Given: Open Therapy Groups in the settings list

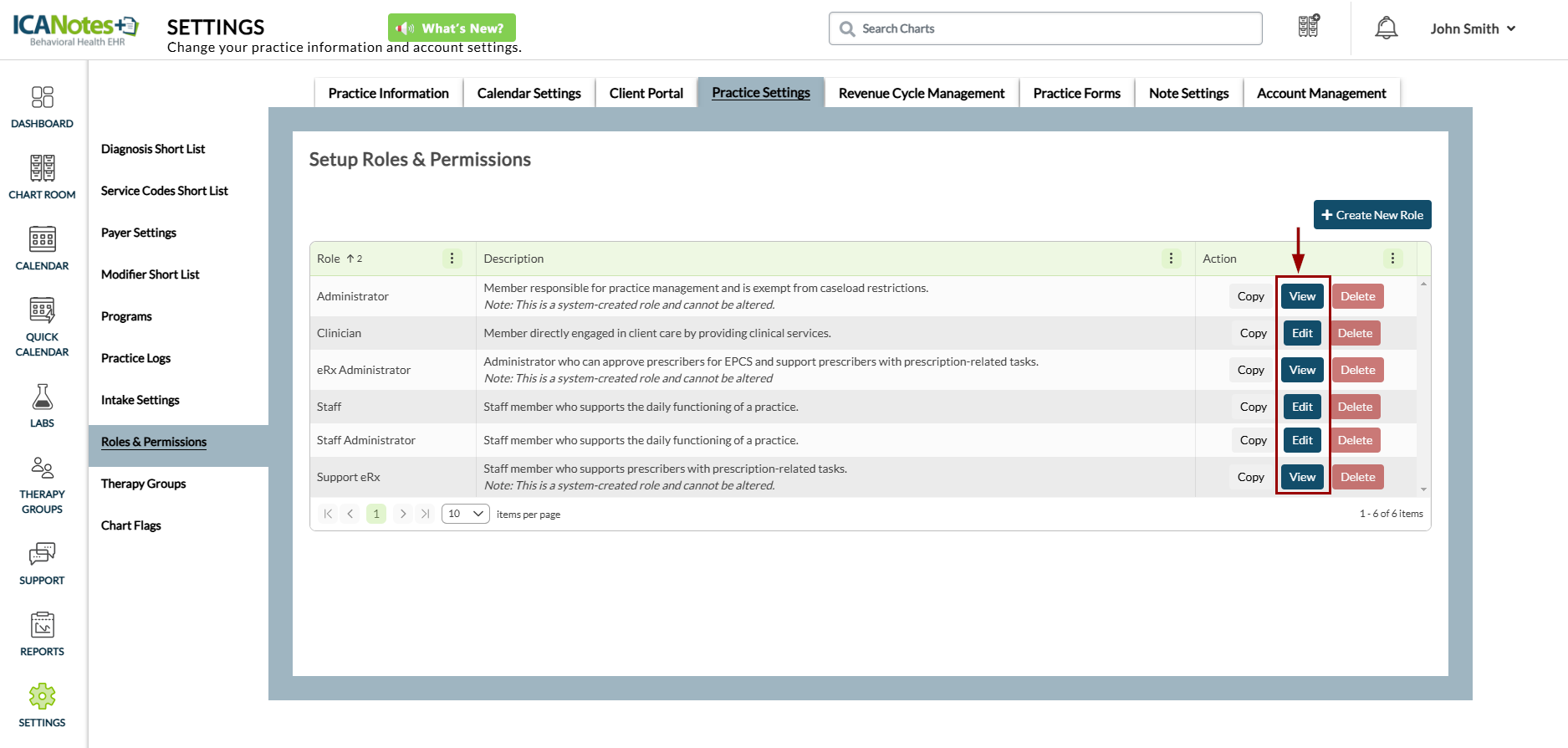Looking at the screenshot, I should [x=143, y=484].
